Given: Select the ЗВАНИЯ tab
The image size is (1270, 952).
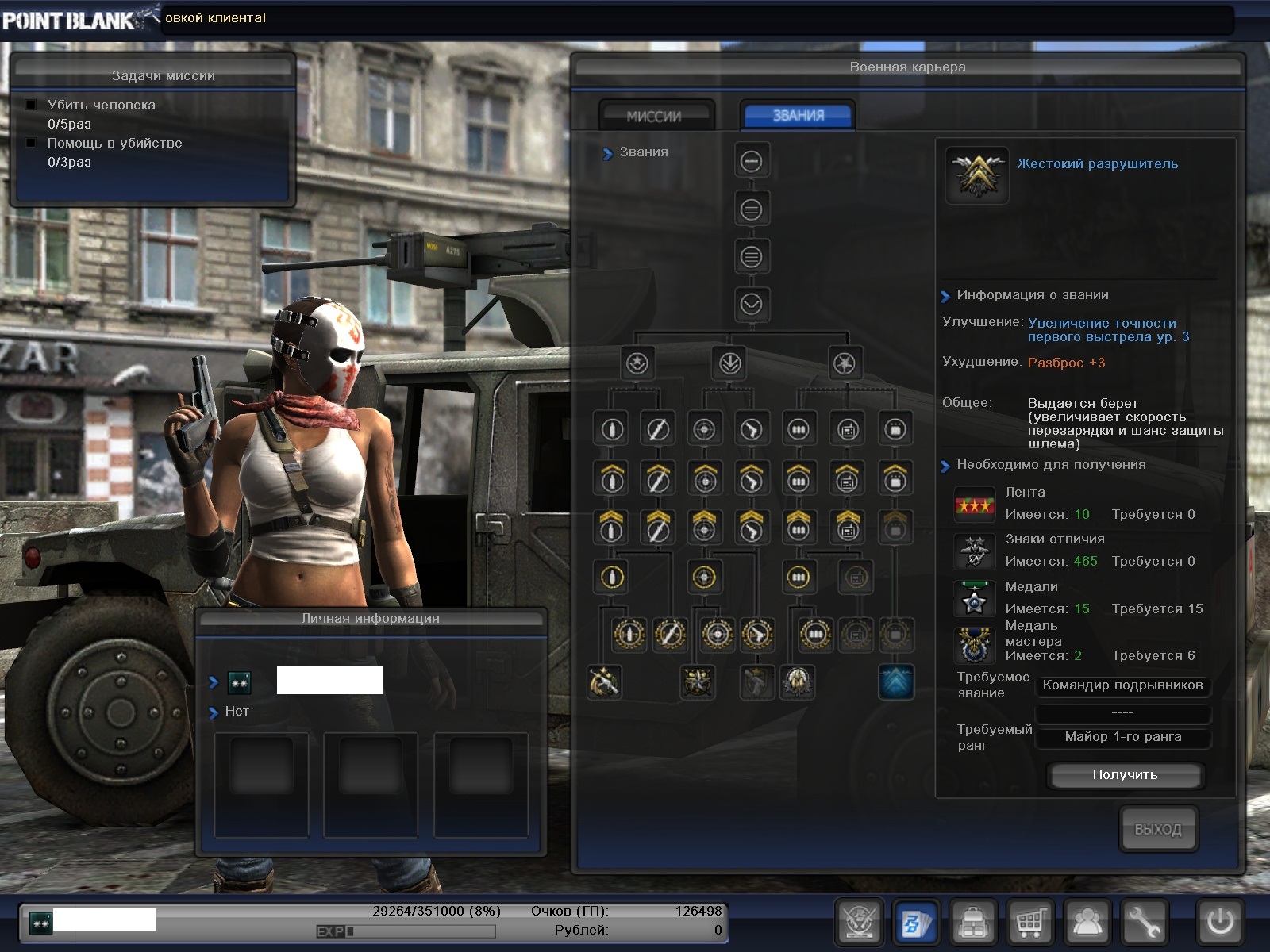Looking at the screenshot, I should coord(798,116).
